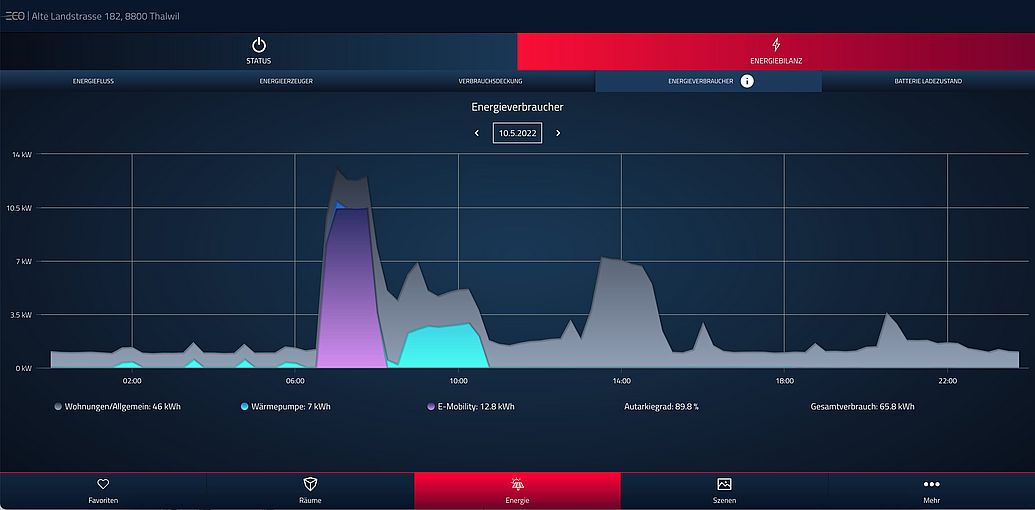Open the date picker showing 10.5.2022

[517, 133]
